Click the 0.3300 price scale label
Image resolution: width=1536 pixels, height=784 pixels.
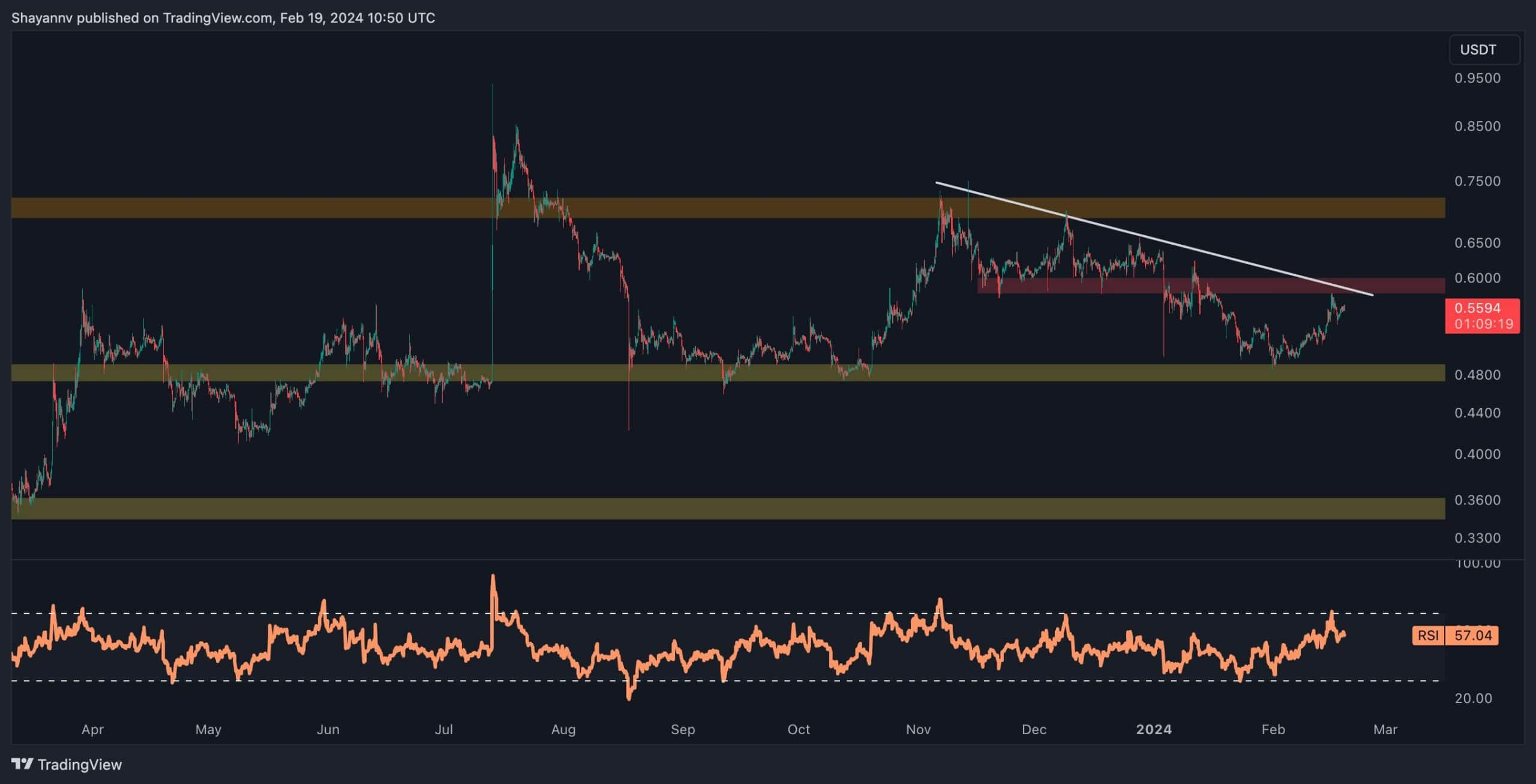click(x=1477, y=538)
